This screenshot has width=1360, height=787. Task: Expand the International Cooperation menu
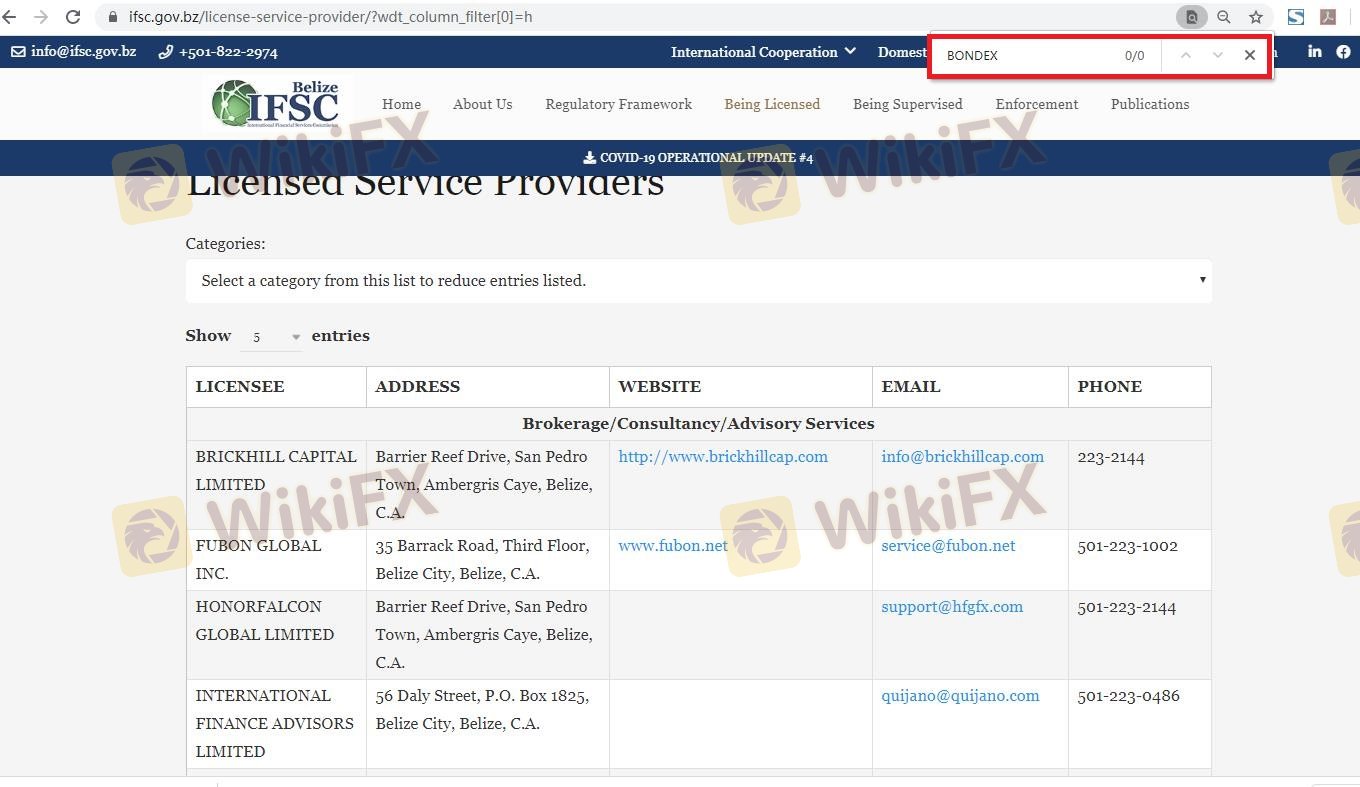click(763, 52)
